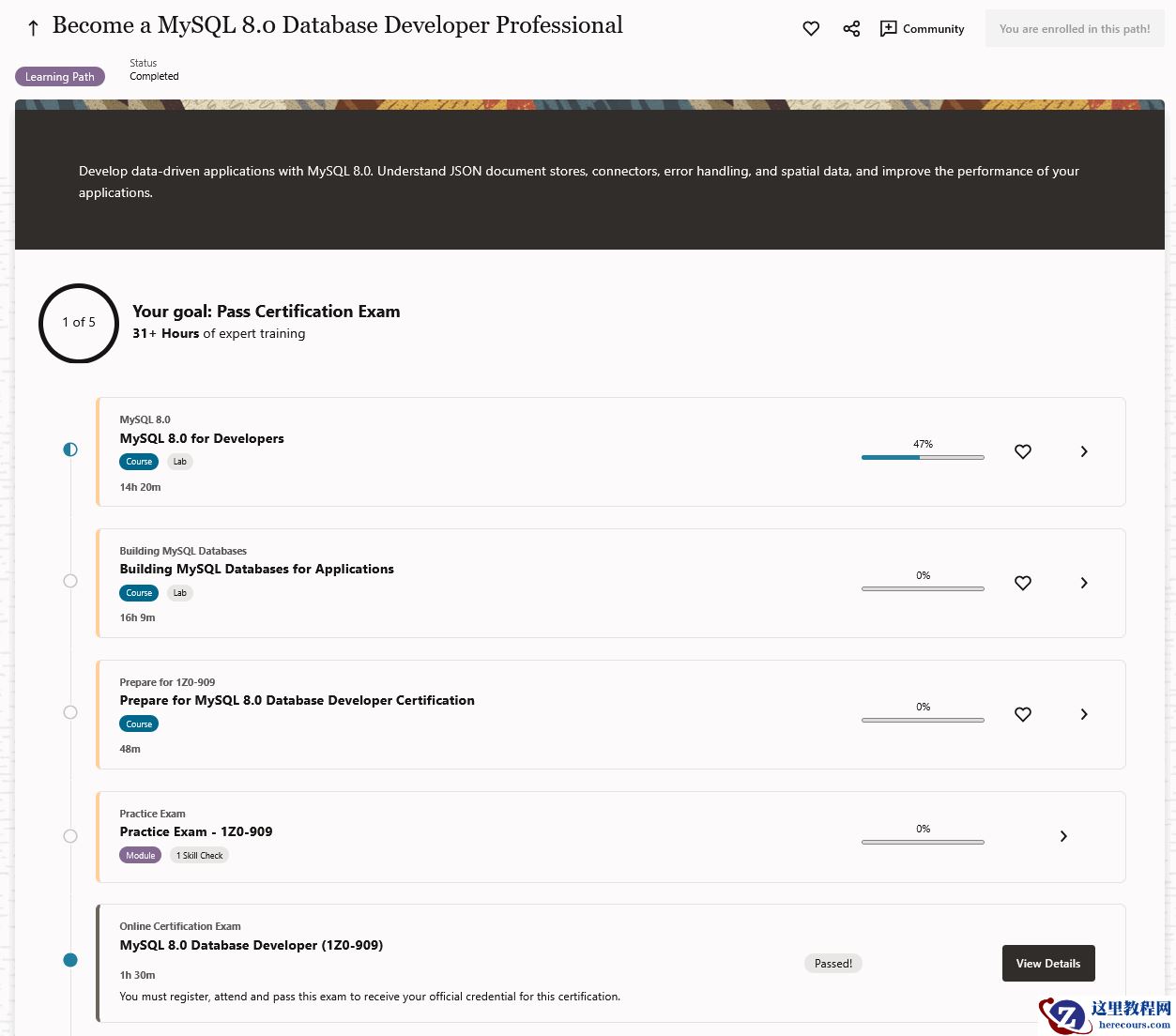Screen dimensions: 1176x1036
Task: Expand MySQL 8.0 for Developers with chevron
Action: [x=1084, y=451]
